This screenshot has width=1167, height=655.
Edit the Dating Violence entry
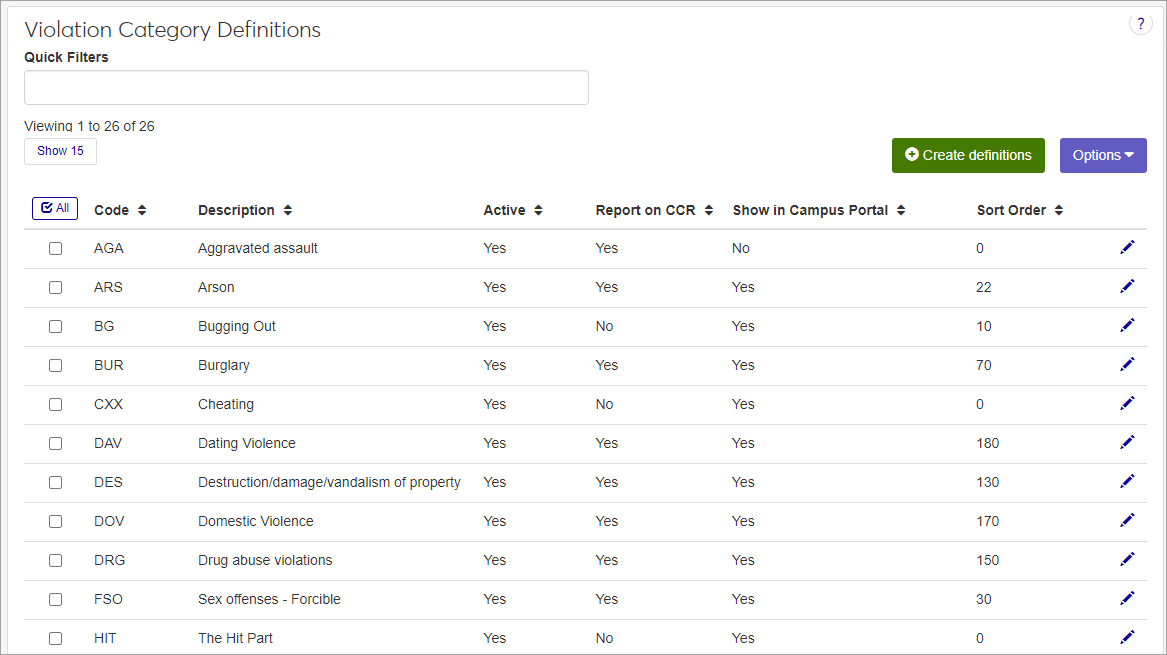(1127, 443)
